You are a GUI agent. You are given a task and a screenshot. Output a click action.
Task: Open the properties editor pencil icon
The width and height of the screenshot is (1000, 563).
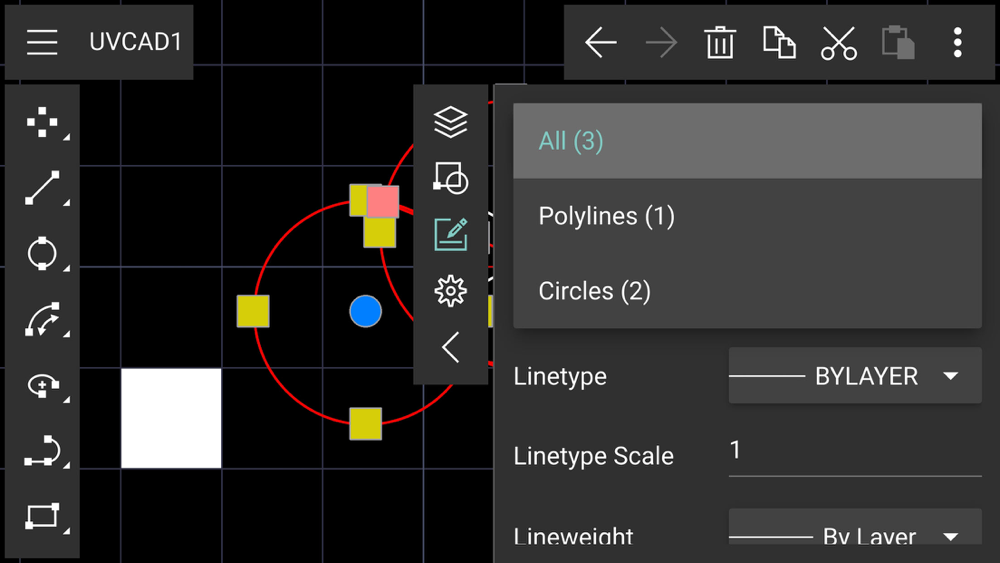click(450, 234)
